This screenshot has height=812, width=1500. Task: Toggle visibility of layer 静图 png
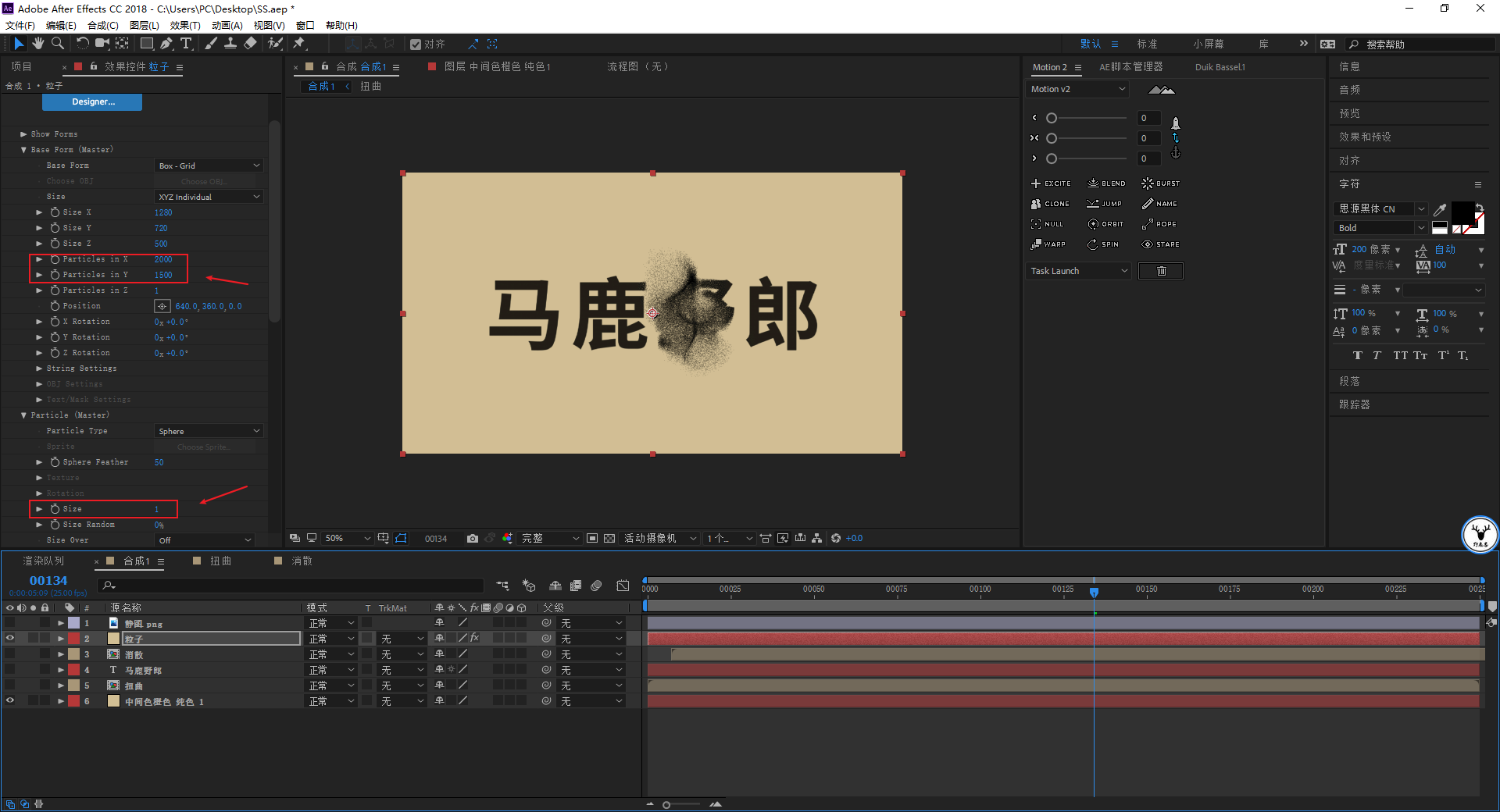(10, 623)
